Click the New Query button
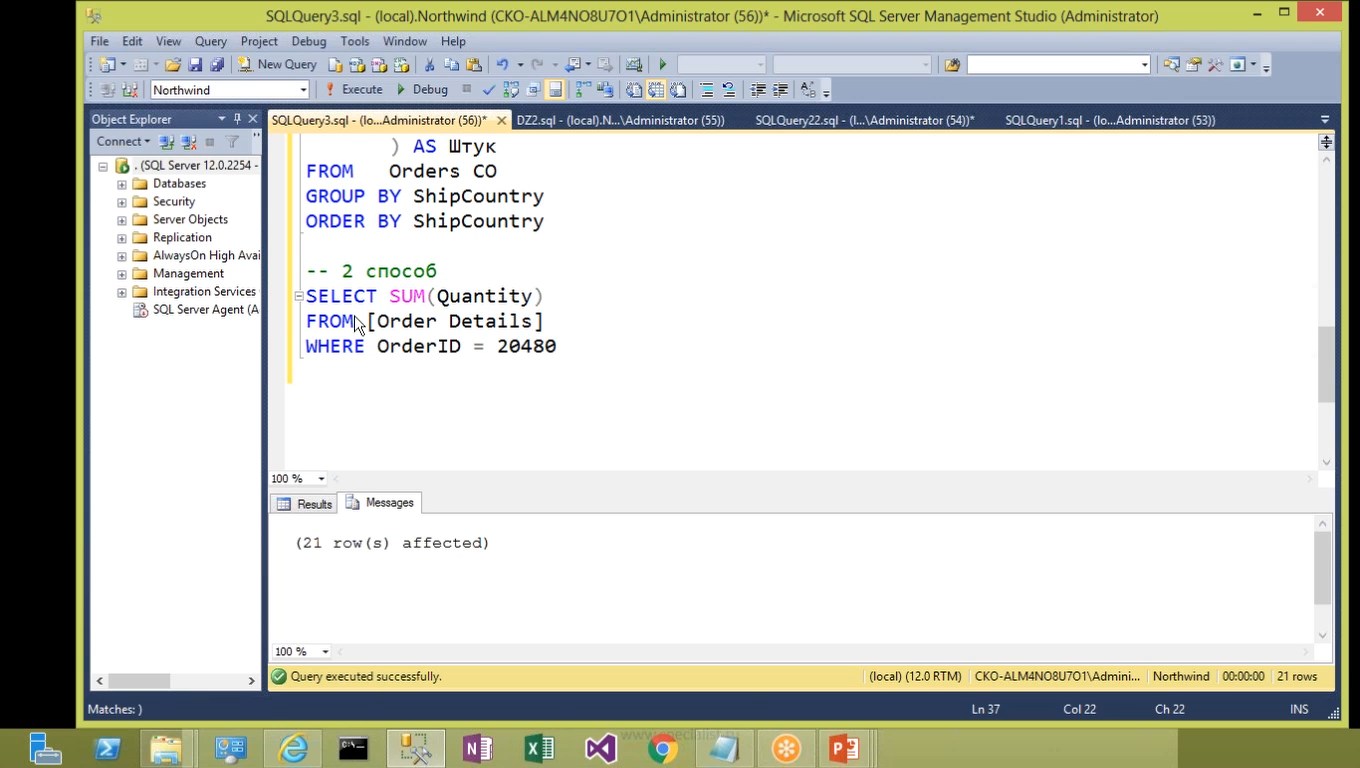1360x768 pixels. coord(277,65)
